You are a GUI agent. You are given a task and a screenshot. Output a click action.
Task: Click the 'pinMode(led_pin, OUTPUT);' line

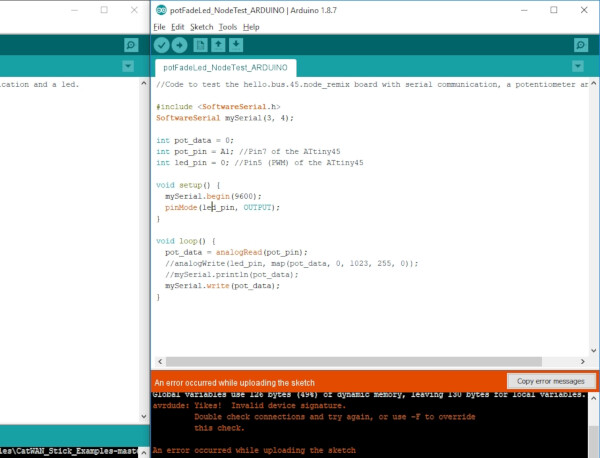point(222,207)
